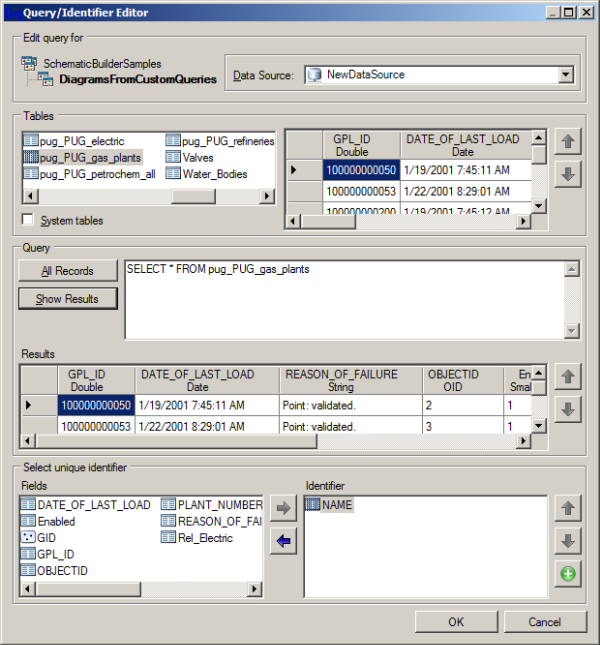Confirm with the OK button
The image size is (600, 645).
(x=456, y=621)
